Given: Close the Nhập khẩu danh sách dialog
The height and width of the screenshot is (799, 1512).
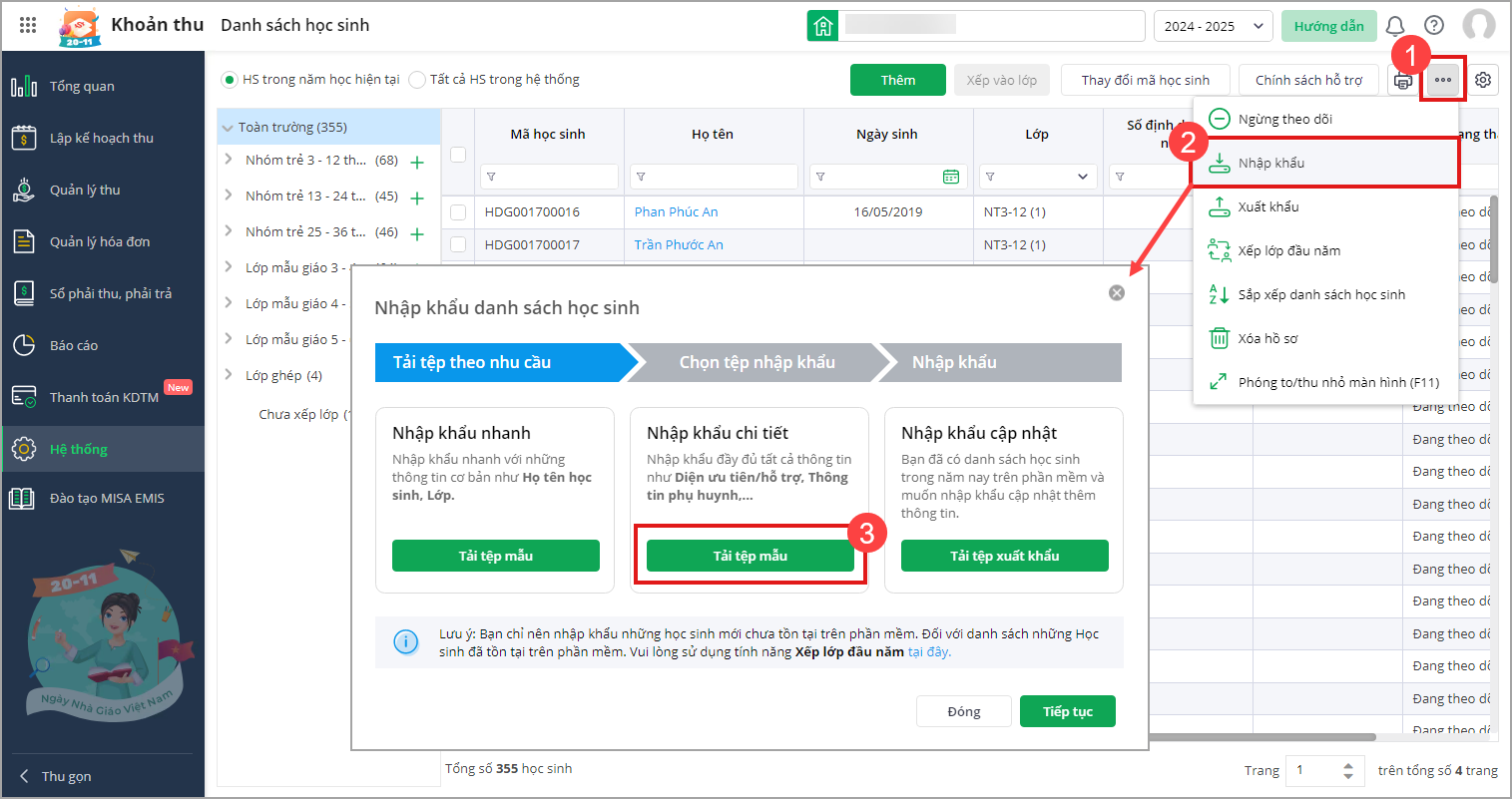Looking at the screenshot, I should [1117, 292].
